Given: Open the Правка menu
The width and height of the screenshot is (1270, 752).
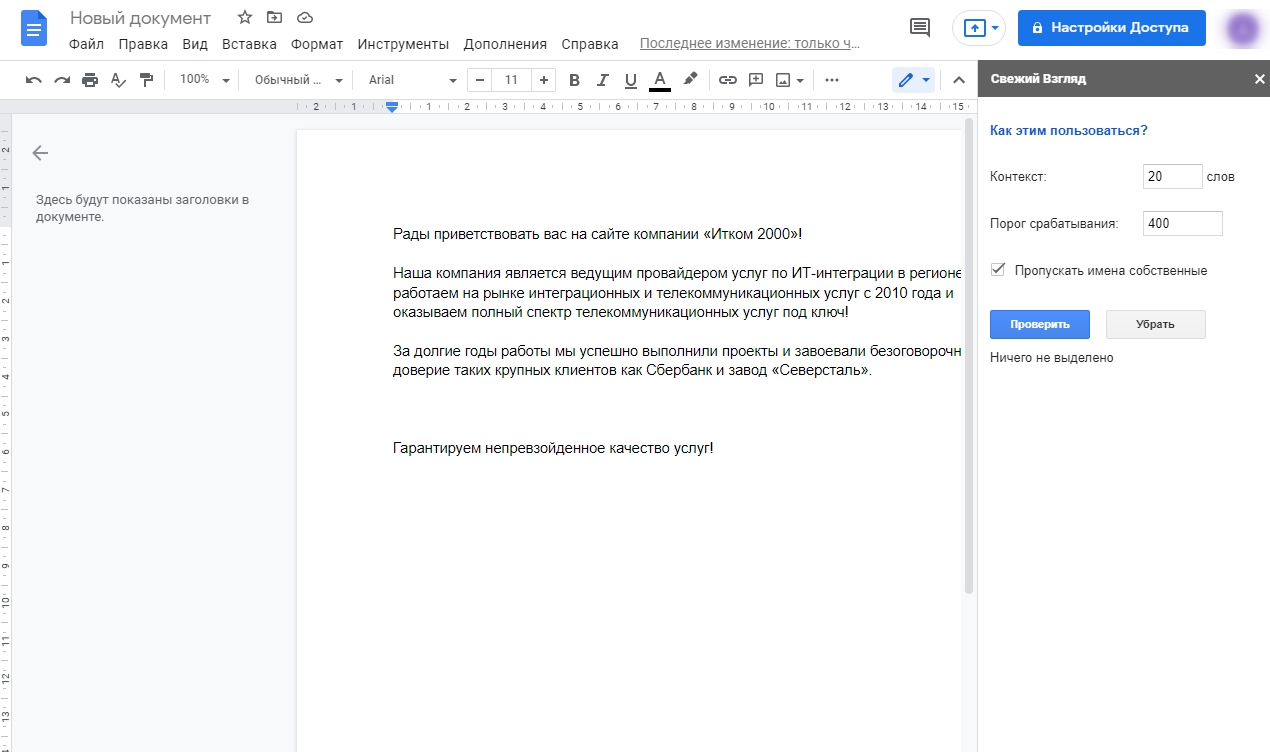Looking at the screenshot, I should point(143,44).
